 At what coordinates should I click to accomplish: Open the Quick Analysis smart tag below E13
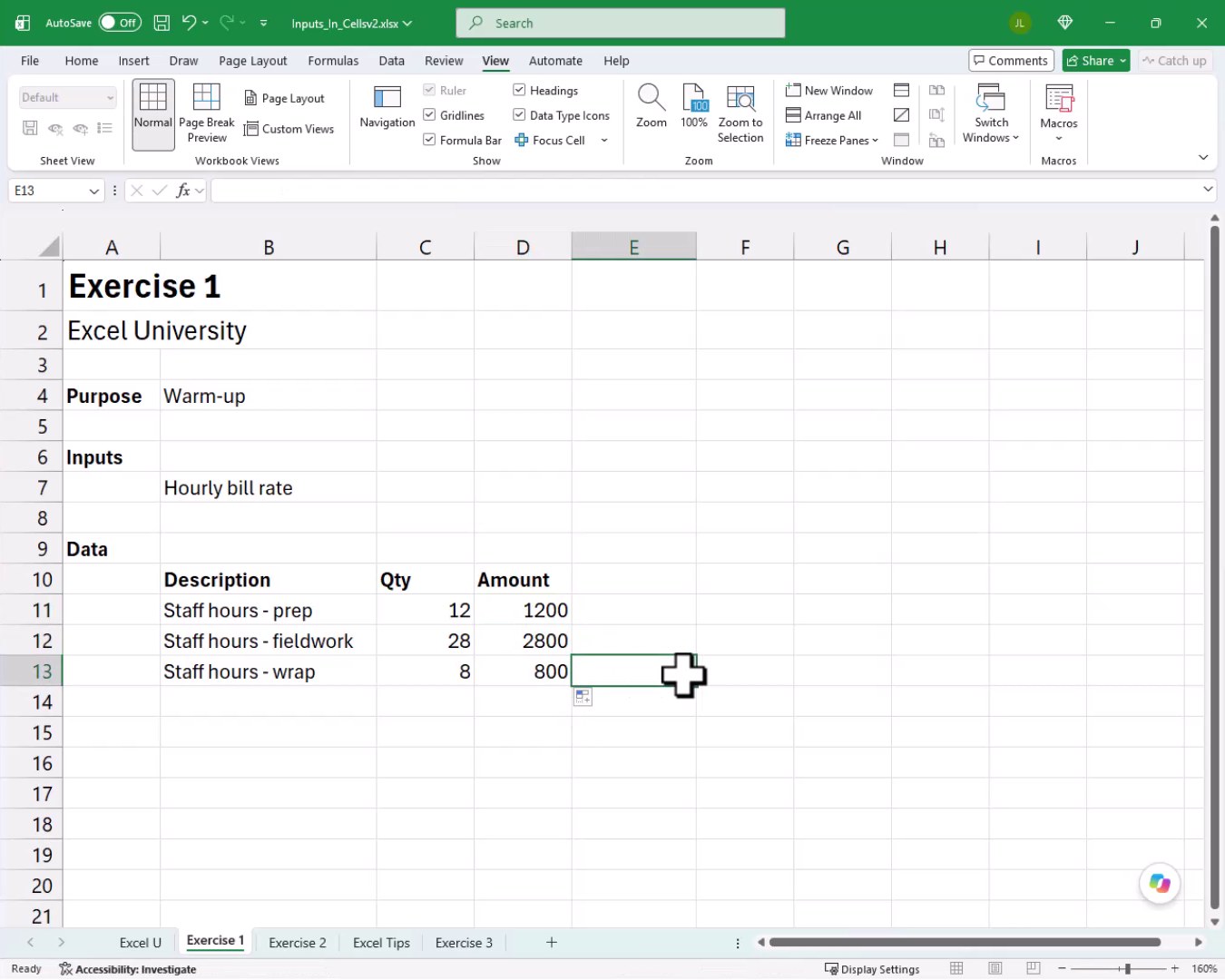[x=583, y=697]
